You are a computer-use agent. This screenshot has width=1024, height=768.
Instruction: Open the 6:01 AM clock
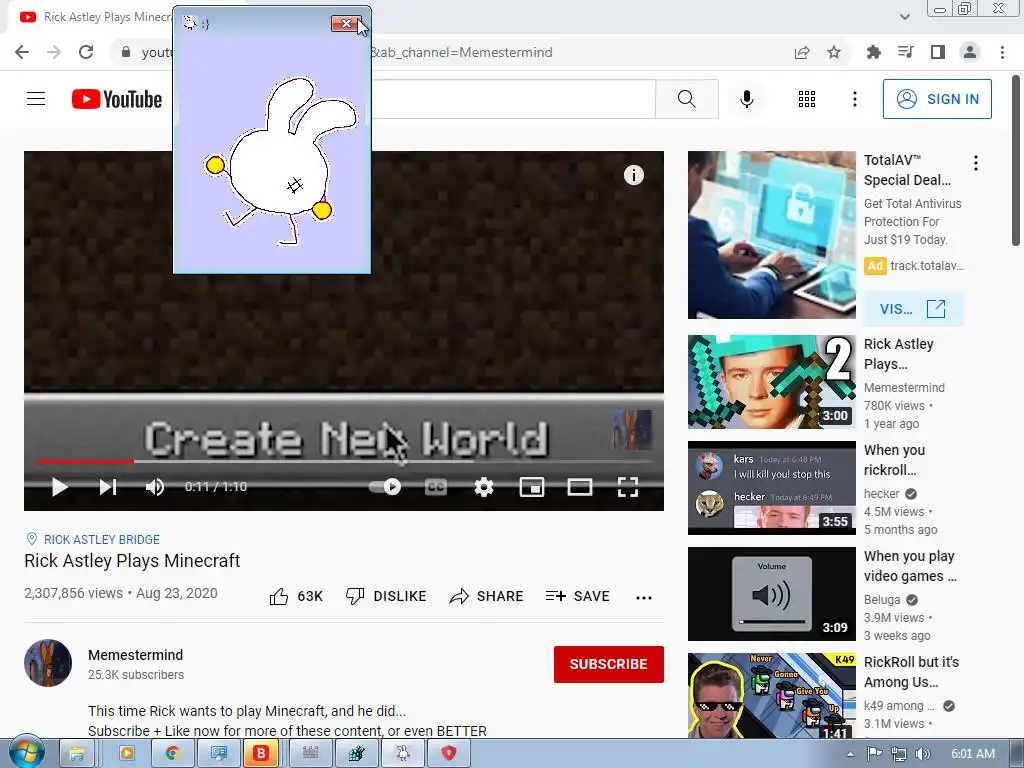coord(973,754)
